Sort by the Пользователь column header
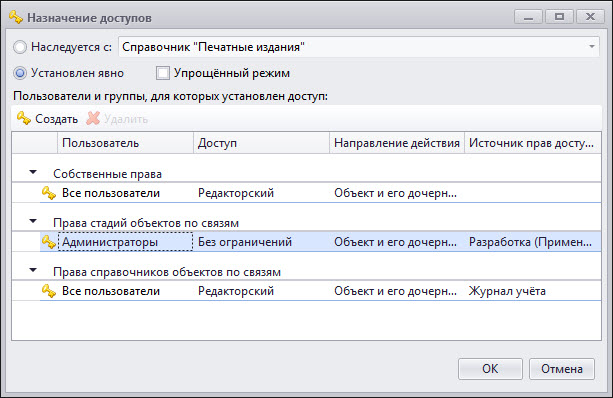Viewport: 613px width, 398px height. pyautogui.click(x=125, y=143)
